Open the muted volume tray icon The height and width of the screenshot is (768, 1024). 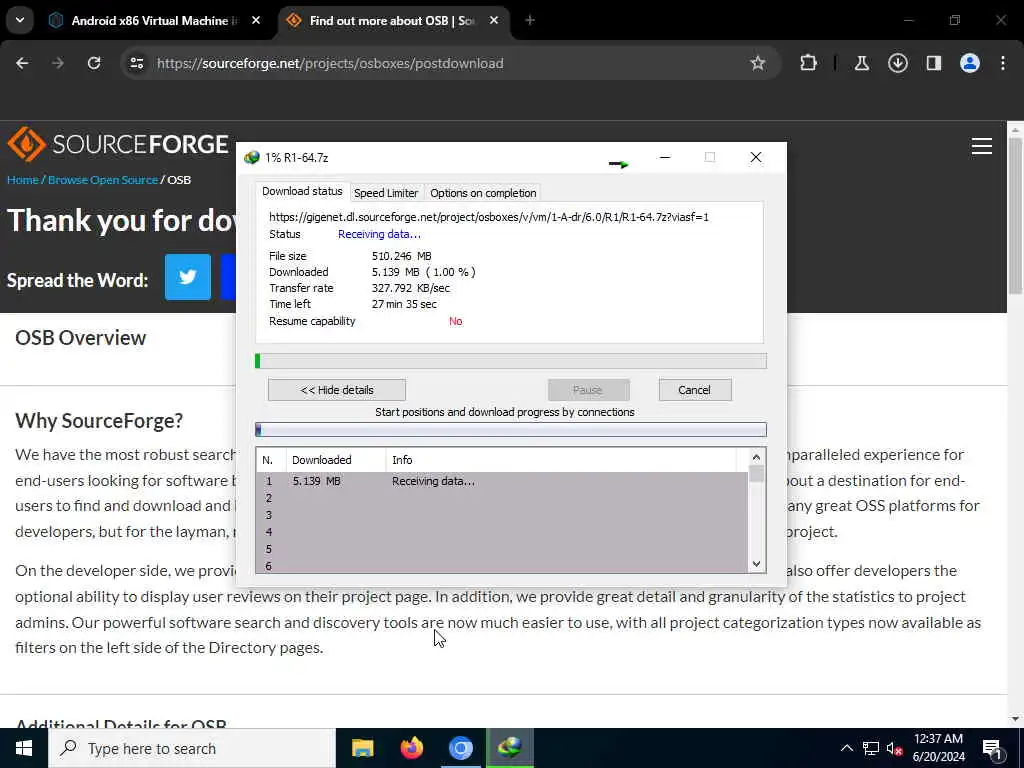coord(895,749)
